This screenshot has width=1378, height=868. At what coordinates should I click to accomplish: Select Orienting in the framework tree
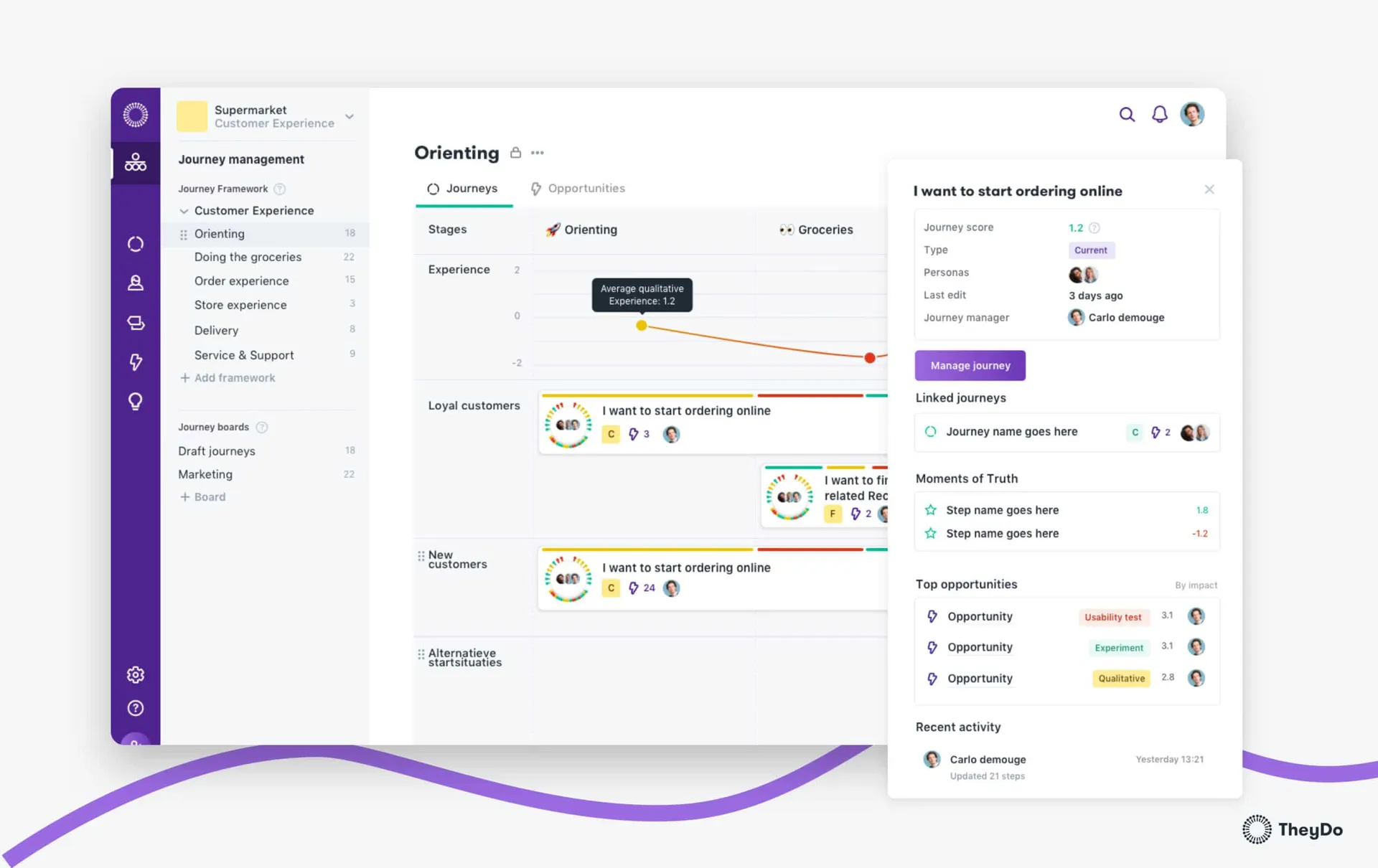(266, 234)
